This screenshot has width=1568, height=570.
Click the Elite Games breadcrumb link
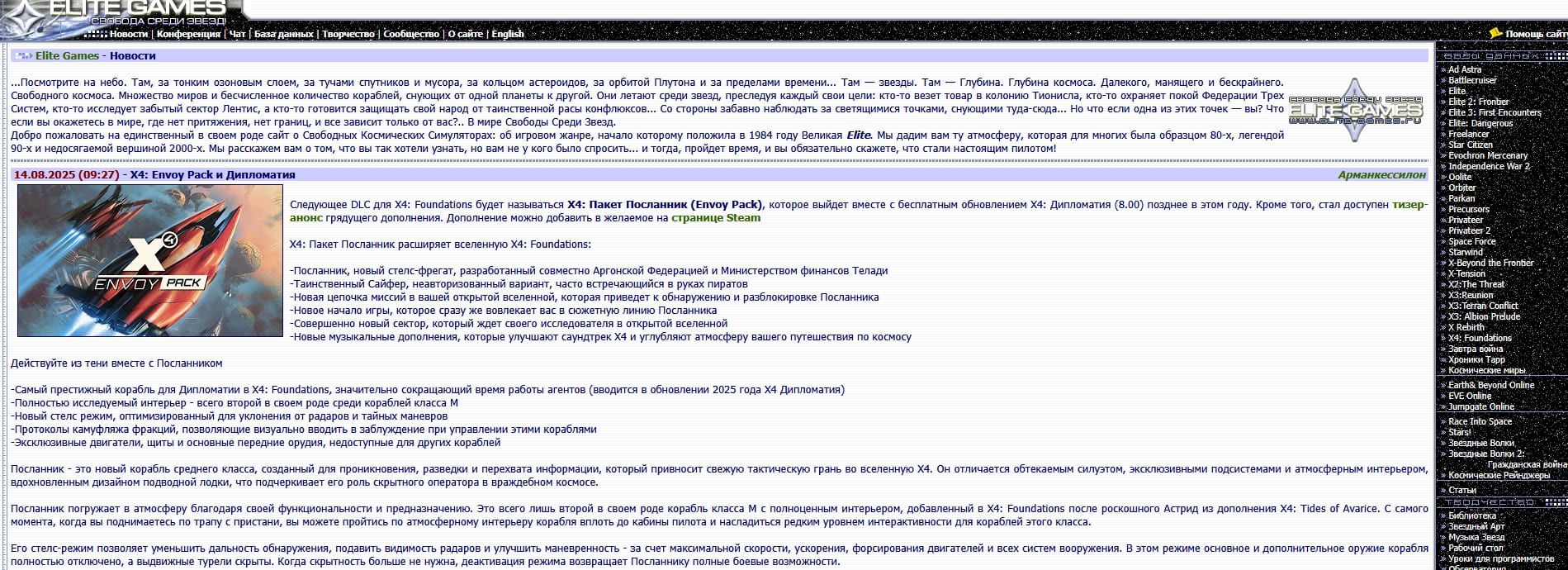(67, 55)
